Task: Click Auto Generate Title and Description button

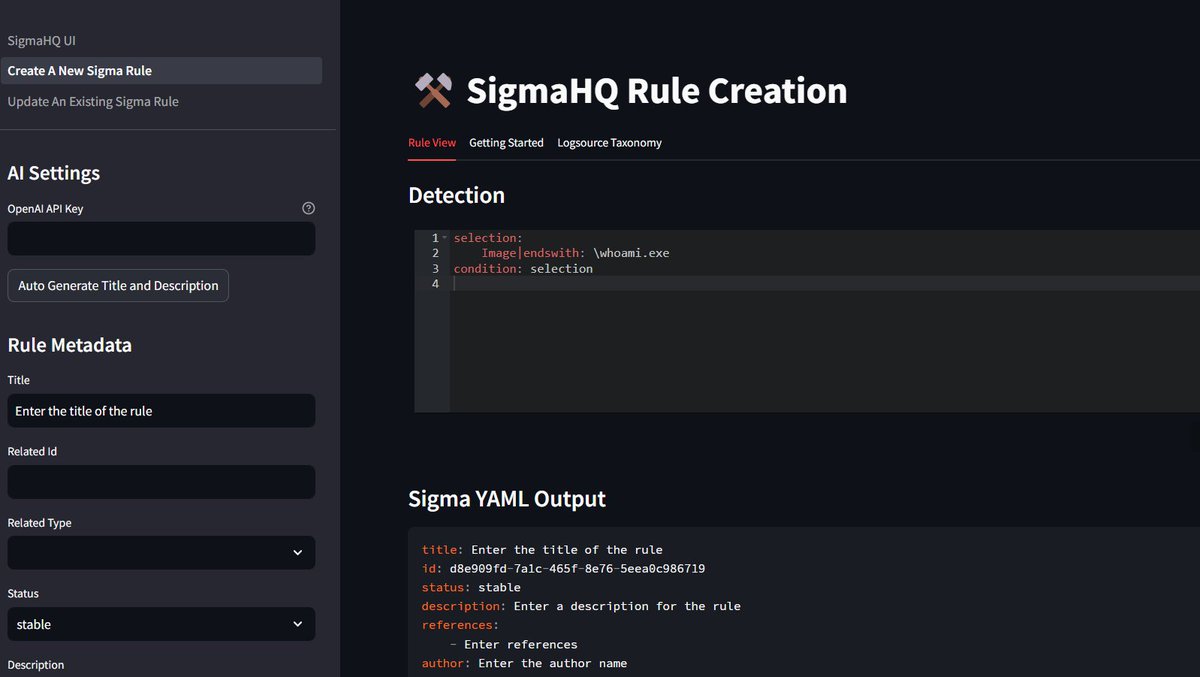Action: 118,285
